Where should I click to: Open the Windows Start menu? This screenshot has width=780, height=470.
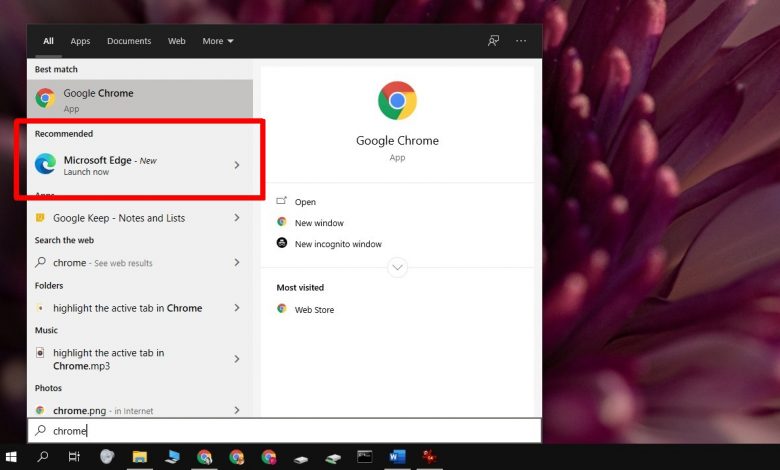11,457
